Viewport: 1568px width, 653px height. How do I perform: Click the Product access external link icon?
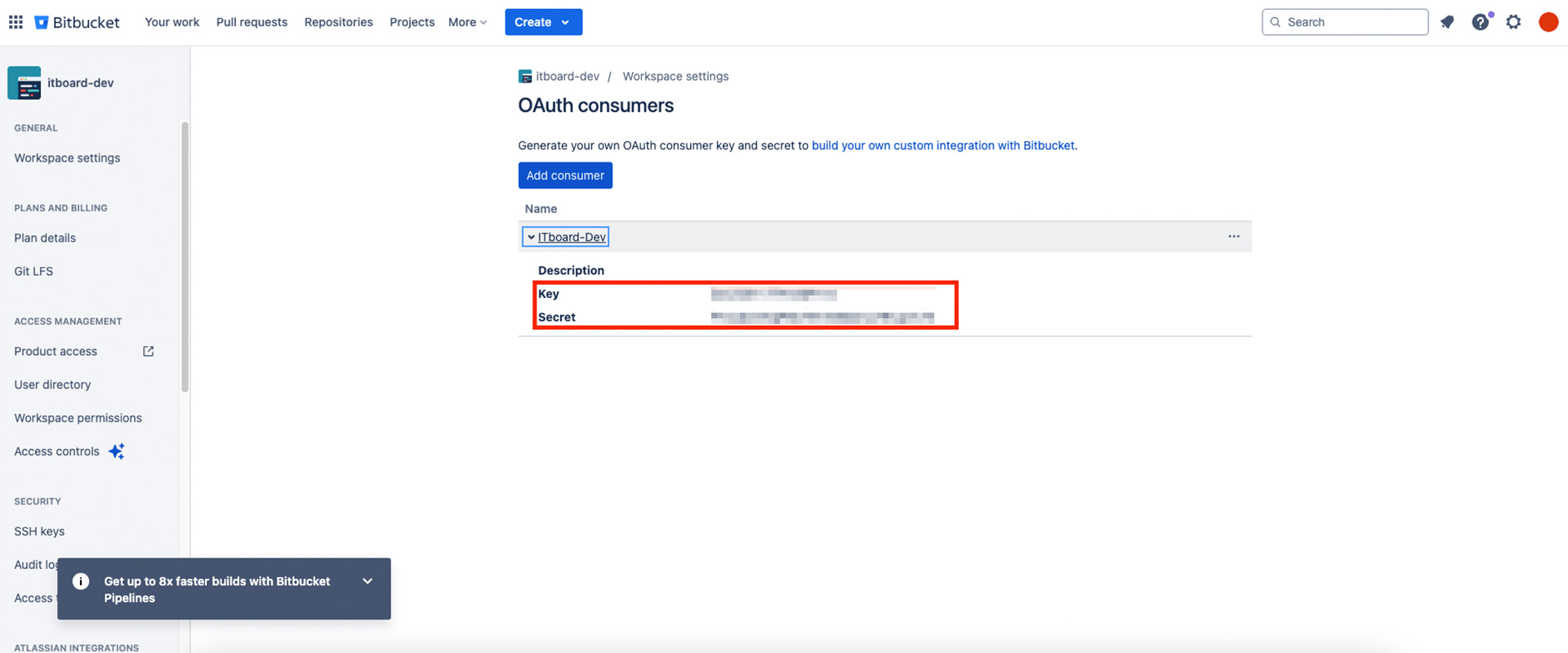148,351
